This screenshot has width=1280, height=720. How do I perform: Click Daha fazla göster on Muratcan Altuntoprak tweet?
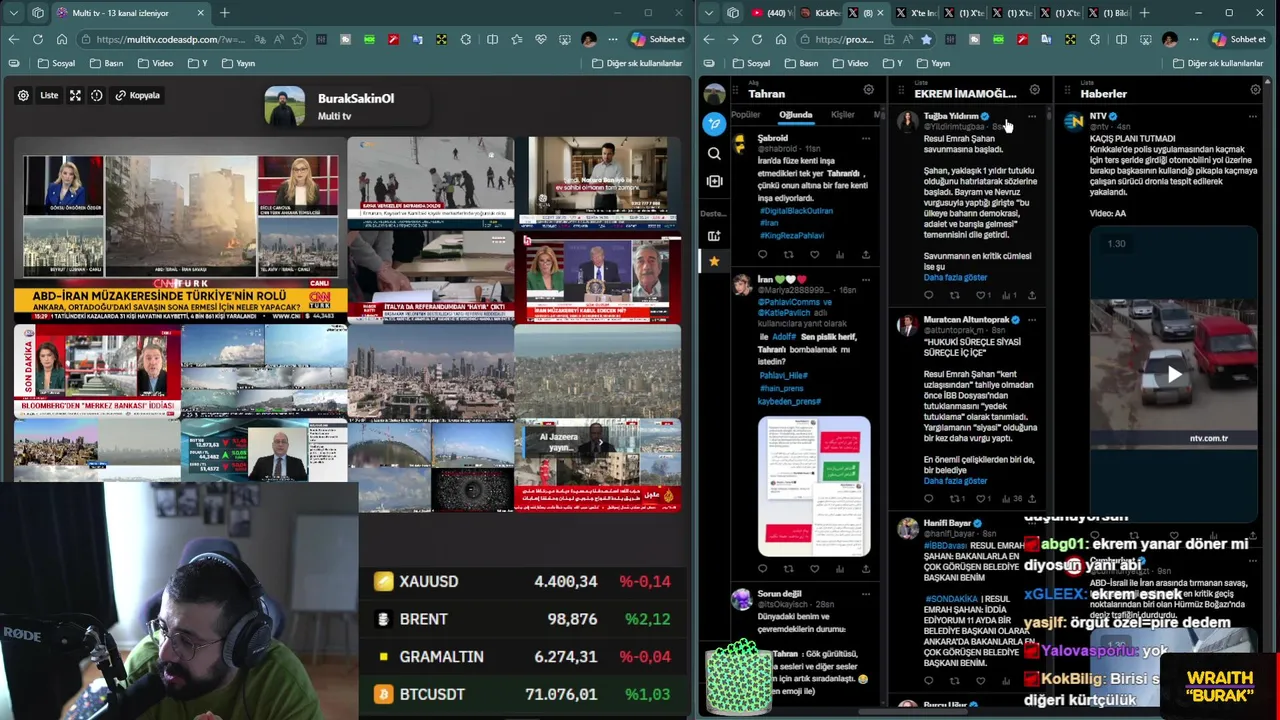[955, 481]
